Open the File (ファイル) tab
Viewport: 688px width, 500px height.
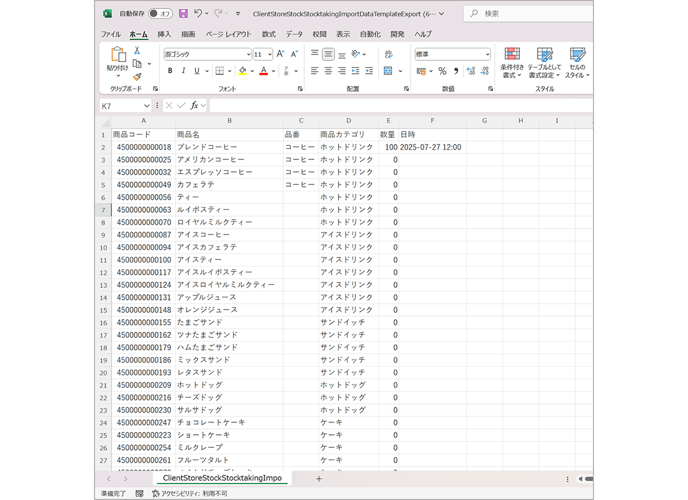(111, 34)
